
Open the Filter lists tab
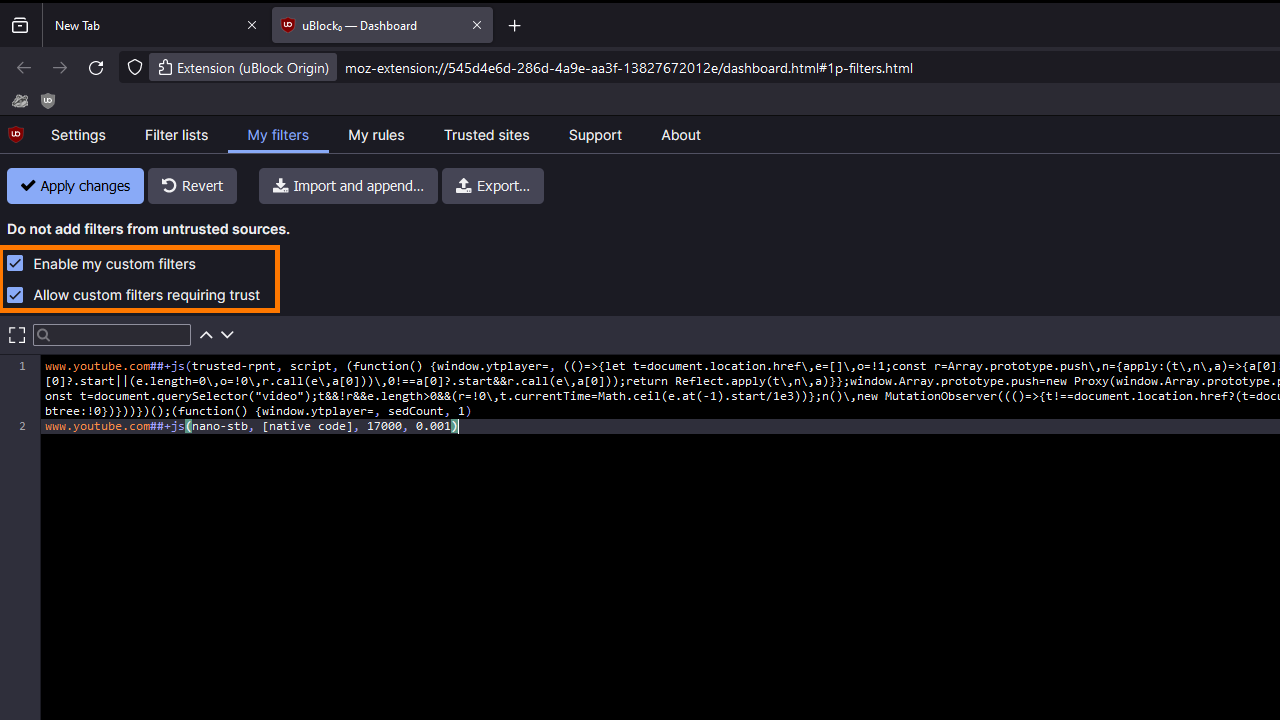coord(176,135)
